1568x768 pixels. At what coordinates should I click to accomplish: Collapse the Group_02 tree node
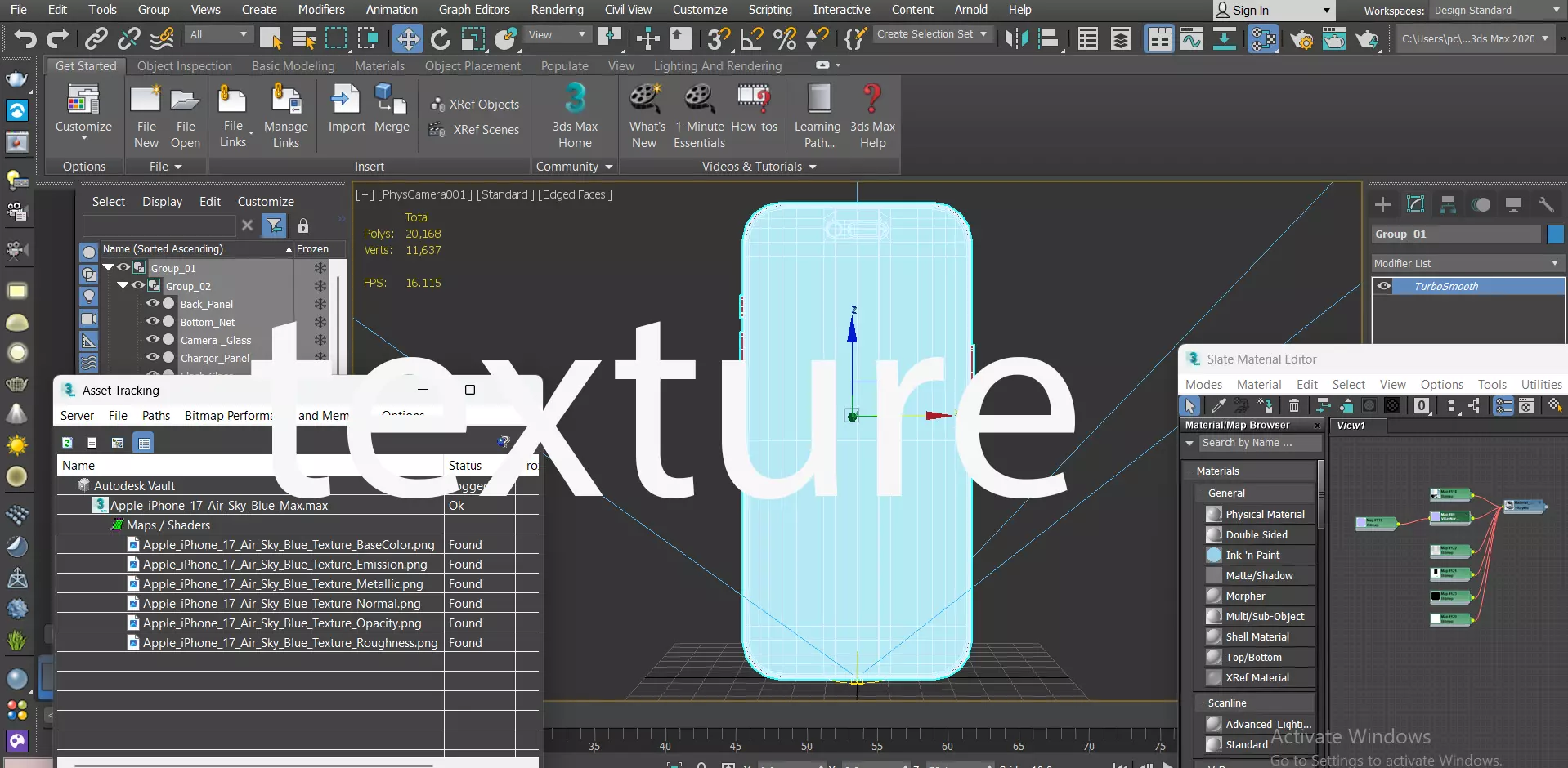tap(123, 285)
